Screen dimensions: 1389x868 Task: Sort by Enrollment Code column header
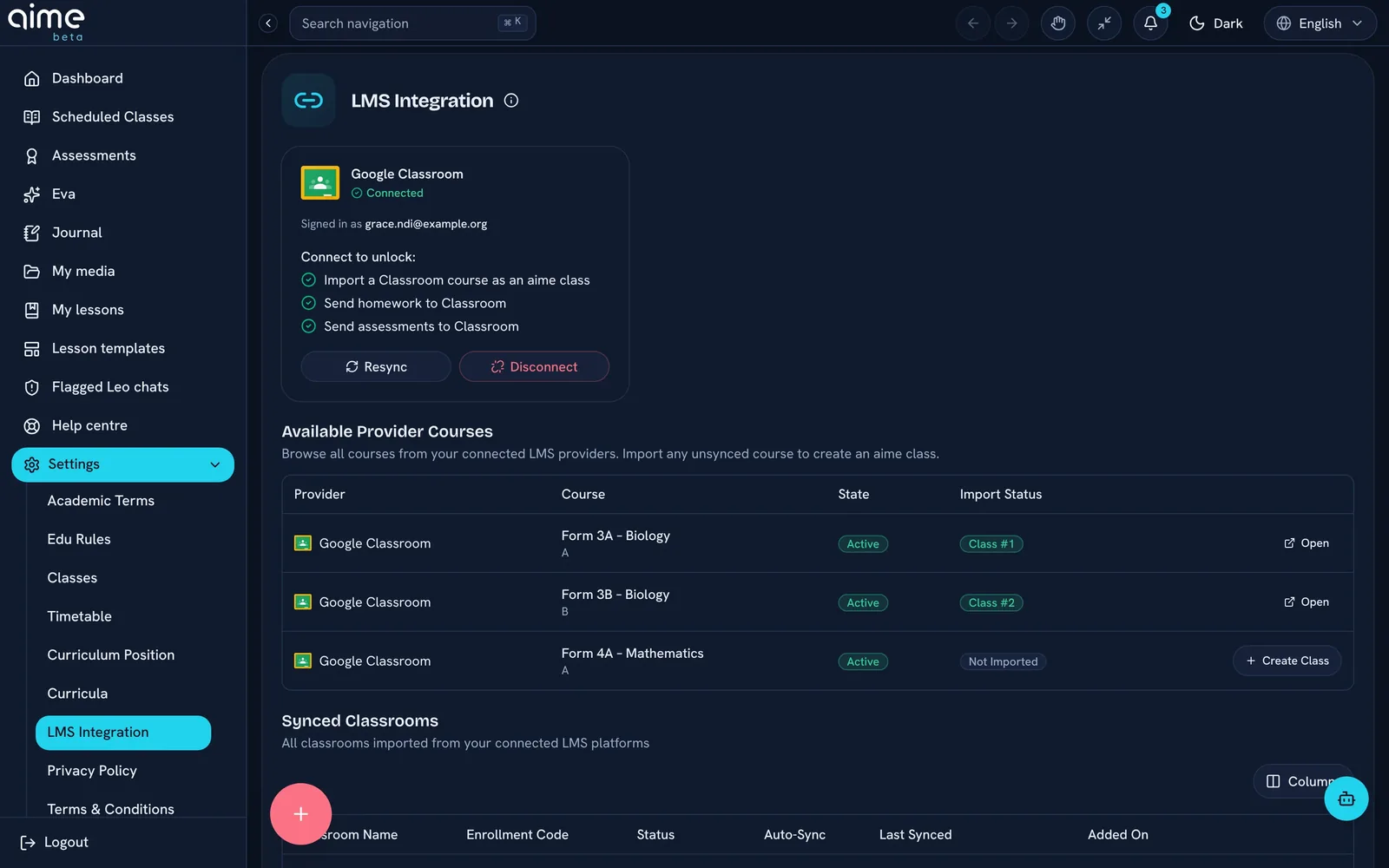coord(517,835)
